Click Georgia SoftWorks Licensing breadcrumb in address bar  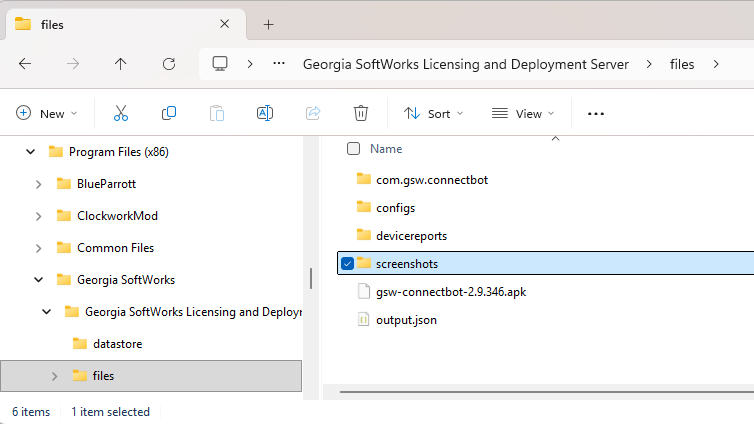[466, 64]
